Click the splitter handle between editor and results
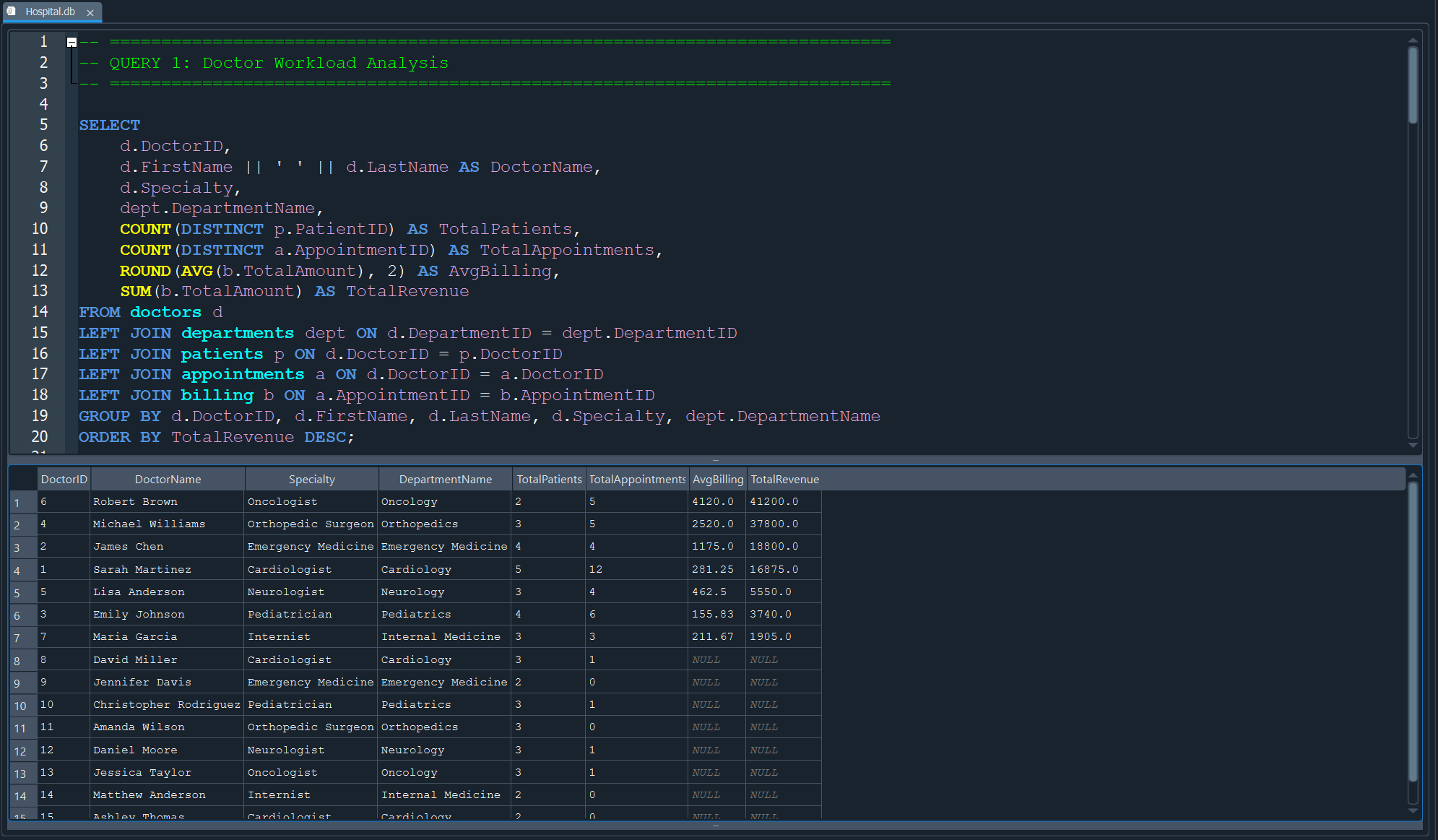Image resolution: width=1438 pixels, height=840 pixels. pos(715,459)
